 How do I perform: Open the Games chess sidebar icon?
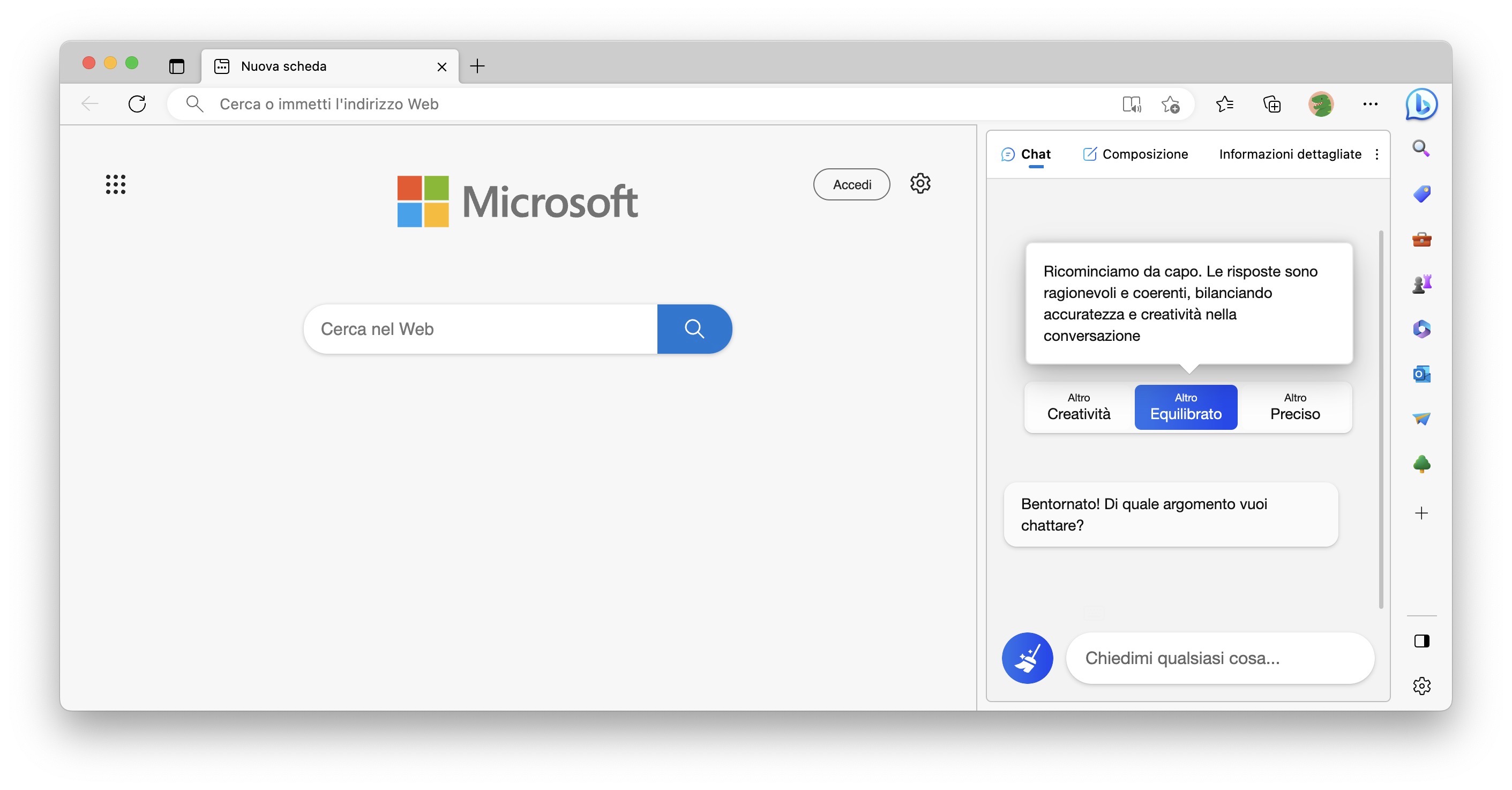(1421, 284)
